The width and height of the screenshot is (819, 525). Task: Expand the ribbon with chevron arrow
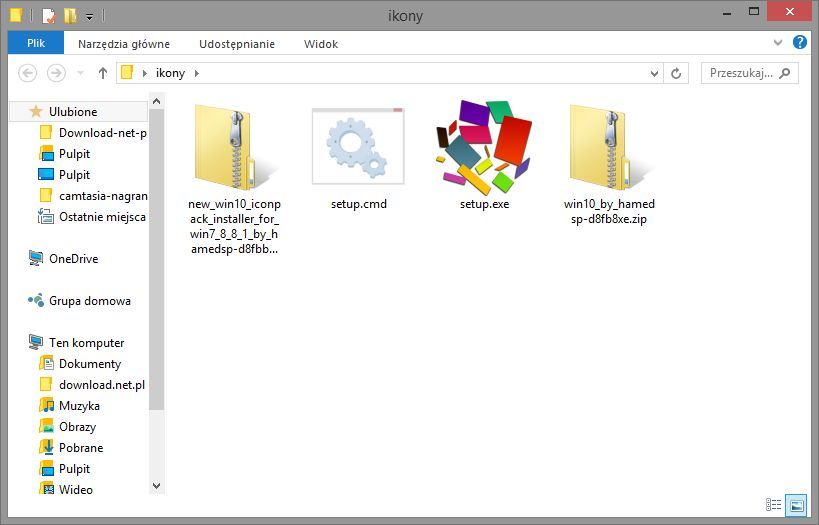click(x=778, y=42)
